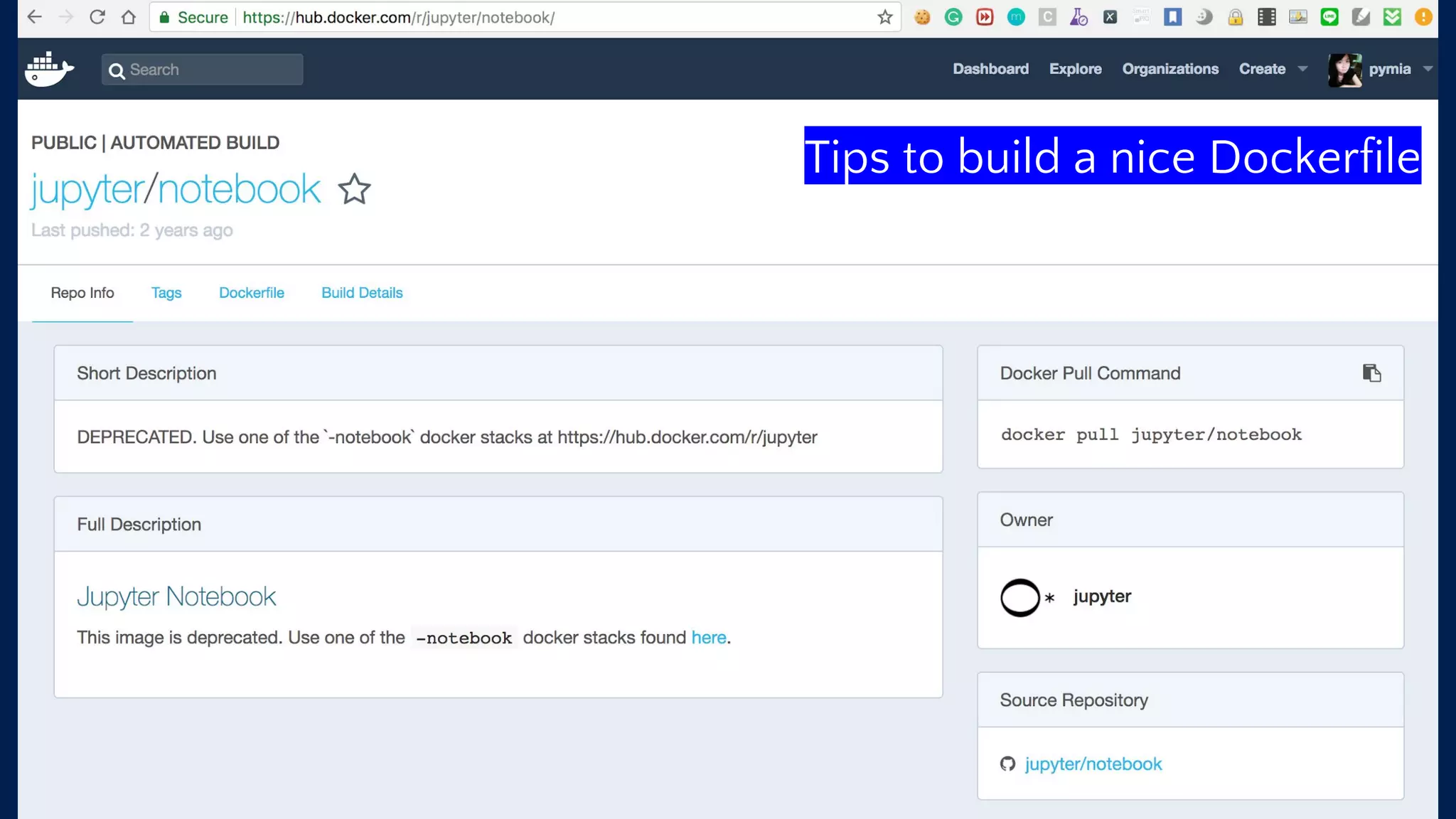Reload the page with the refresh icon
The width and height of the screenshot is (1456, 819).
coord(97,17)
